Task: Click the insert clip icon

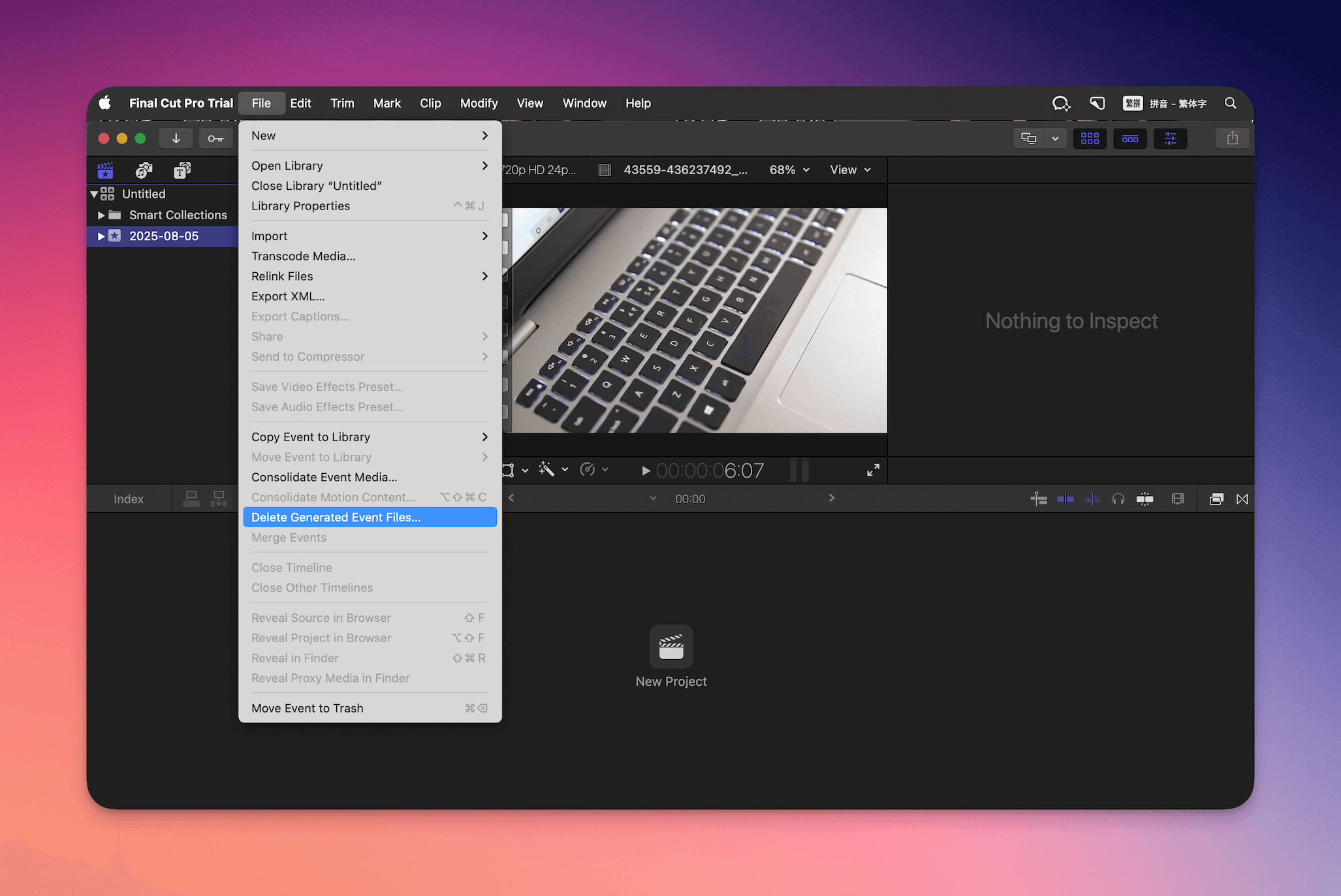Action: click(219, 499)
